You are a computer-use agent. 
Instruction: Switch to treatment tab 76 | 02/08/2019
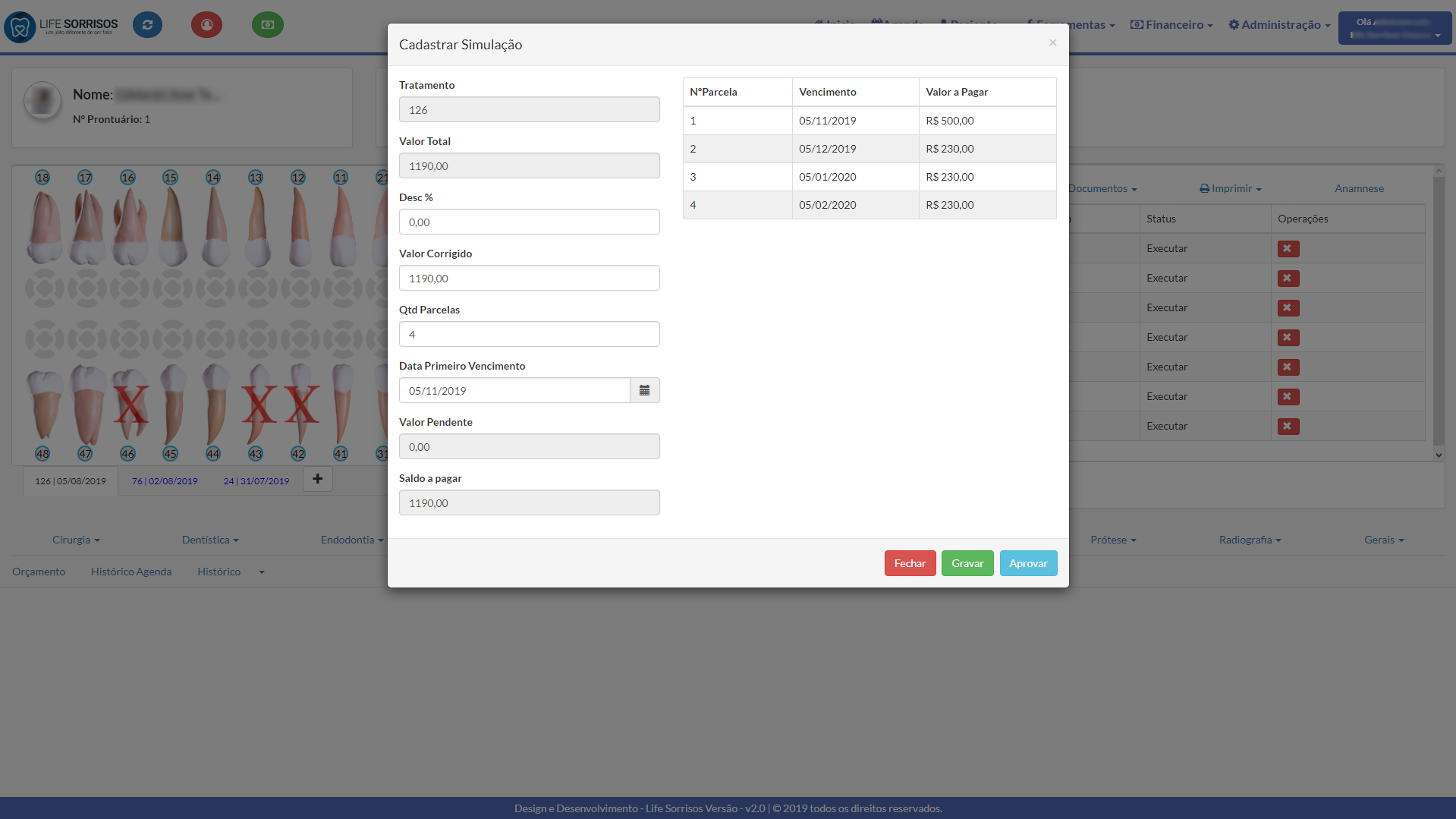pyautogui.click(x=165, y=481)
